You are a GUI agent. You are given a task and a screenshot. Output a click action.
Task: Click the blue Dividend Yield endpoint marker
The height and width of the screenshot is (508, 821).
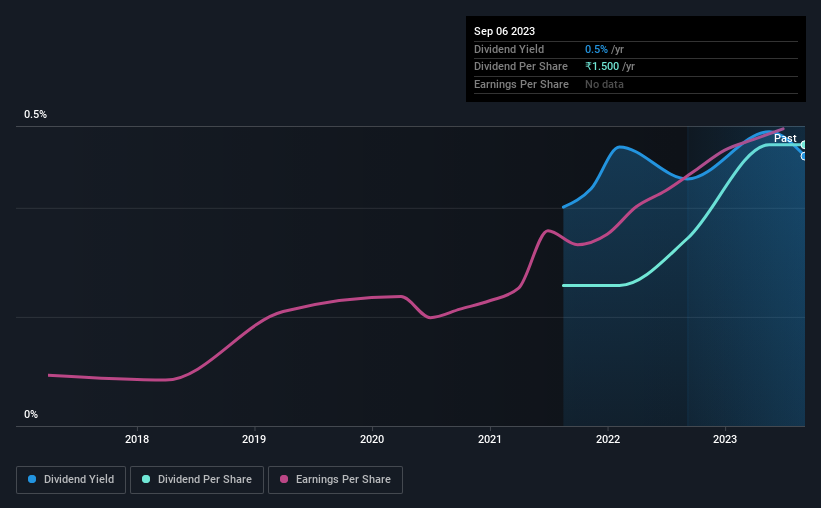pos(804,156)
